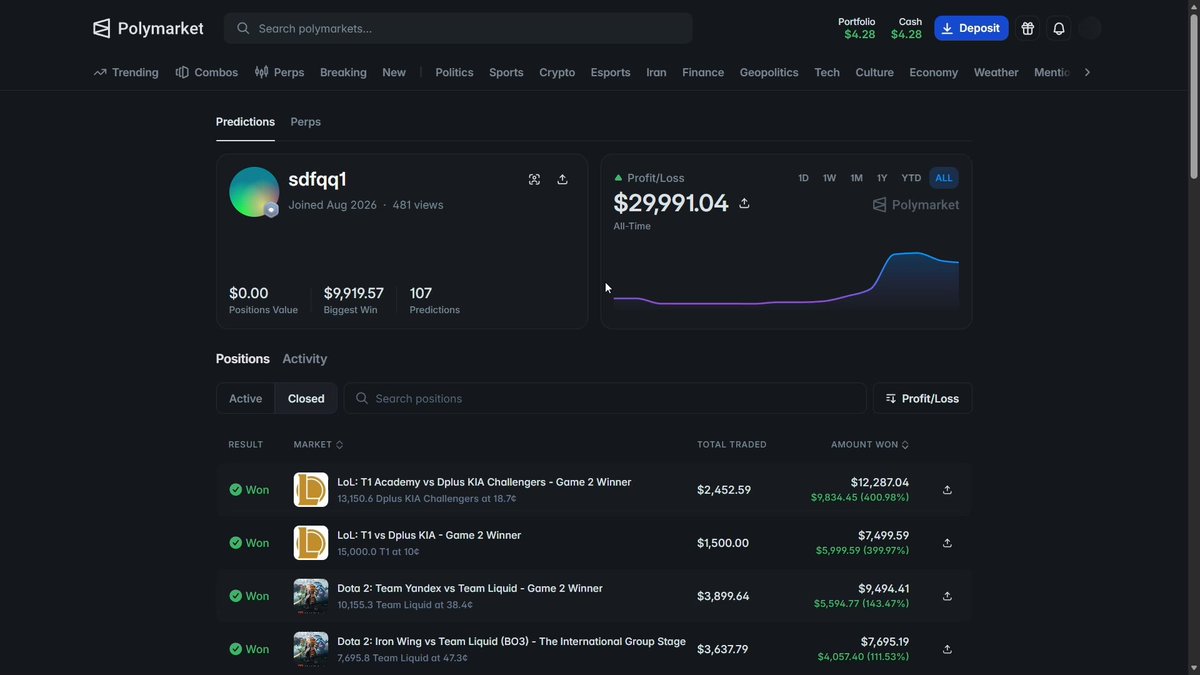Share the T1 Academy vs Dplus KIA Challengers win
Screen dimensions: 1200x675
(947, 490)
